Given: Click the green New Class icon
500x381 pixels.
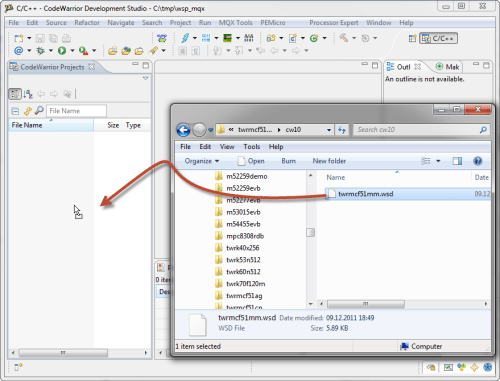Looking at the screenshot, I should point(314,38).
